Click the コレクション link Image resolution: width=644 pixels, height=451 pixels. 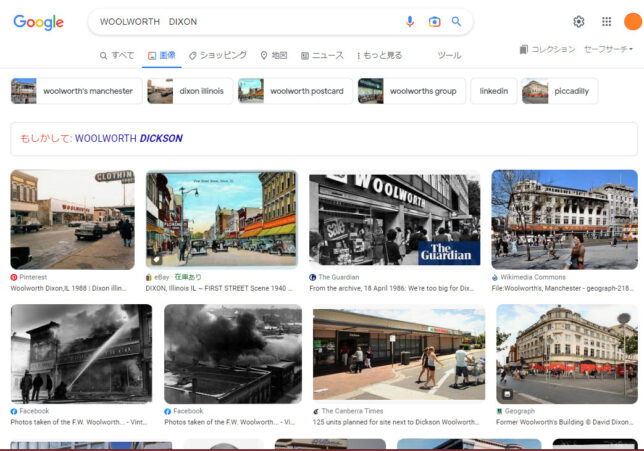[x=553, y=49]
